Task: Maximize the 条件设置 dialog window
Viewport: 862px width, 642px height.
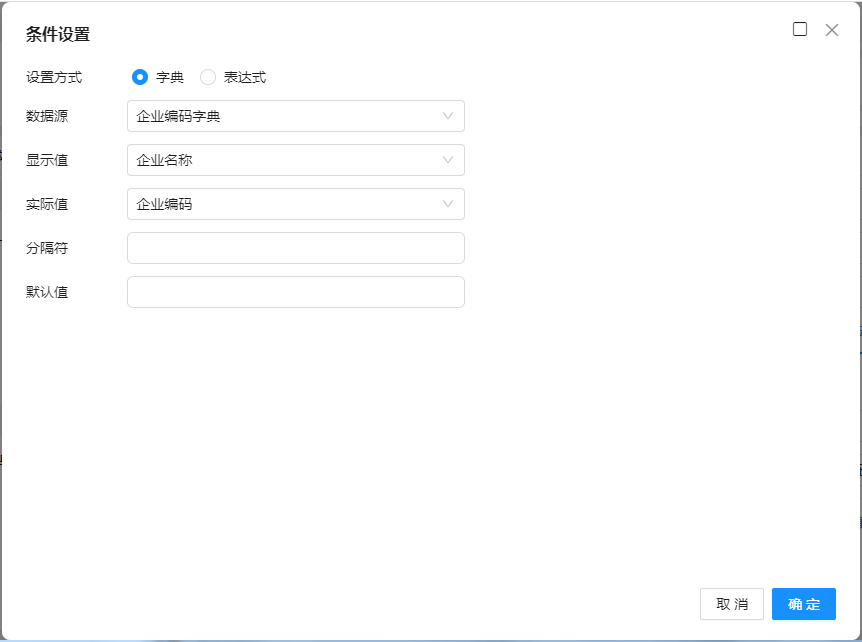Action: tap(800, 30)
